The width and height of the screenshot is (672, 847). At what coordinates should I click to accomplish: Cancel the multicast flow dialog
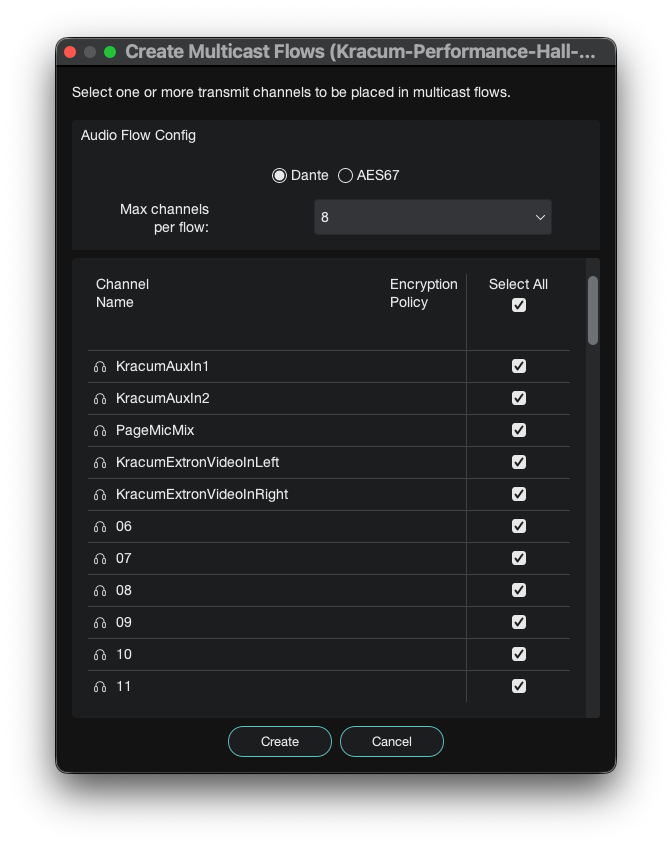(392, 742)
